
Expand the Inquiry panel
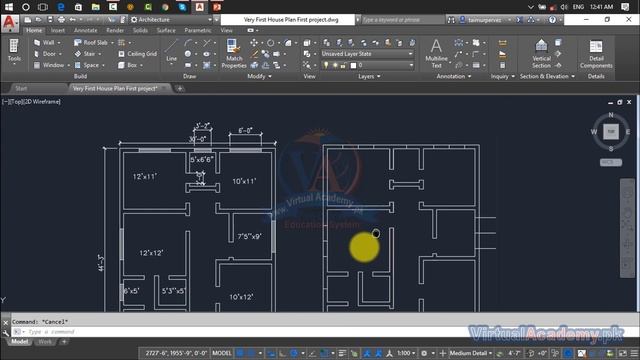click(502, 76)
